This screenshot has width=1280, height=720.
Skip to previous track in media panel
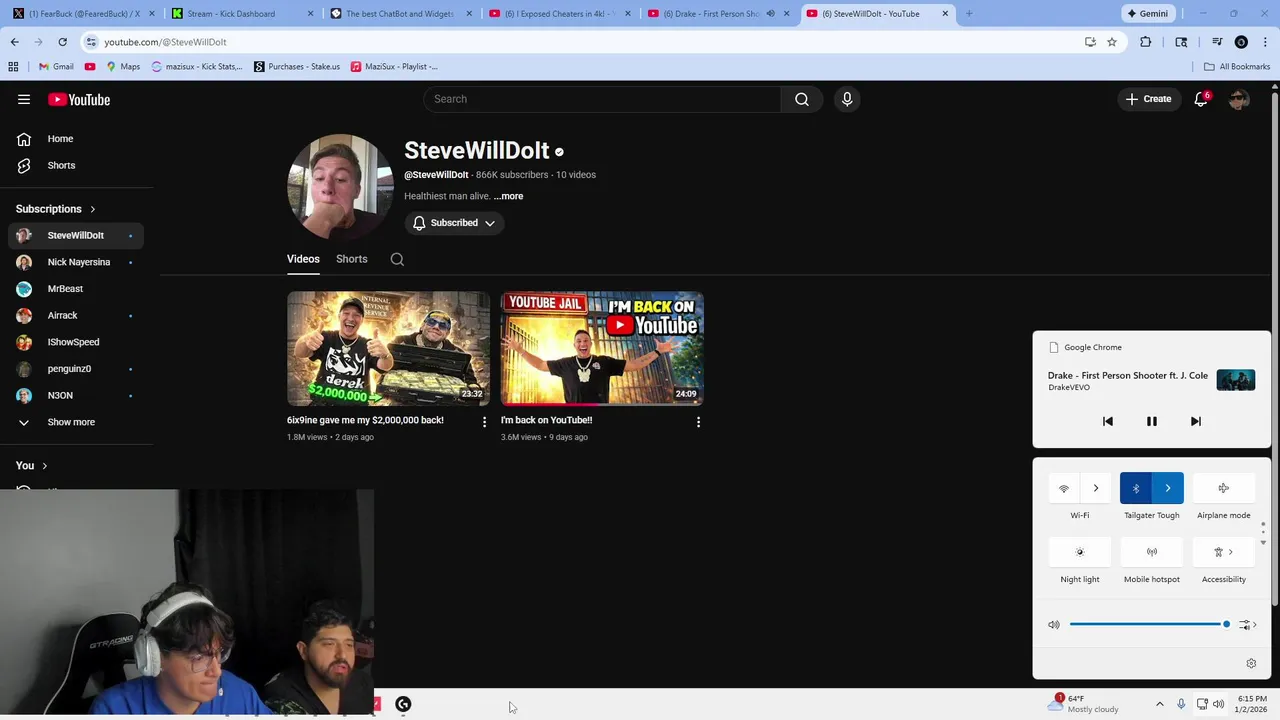click(x=1108, y=422)
